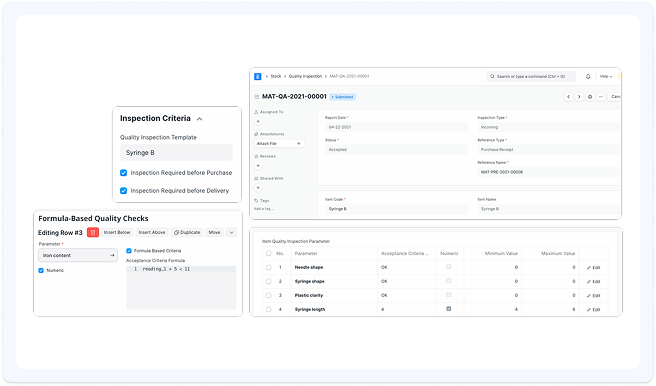Toggle the Numeric checkbox under Iron content
This screenshot has width=656, height=386.
coord(41,271)
